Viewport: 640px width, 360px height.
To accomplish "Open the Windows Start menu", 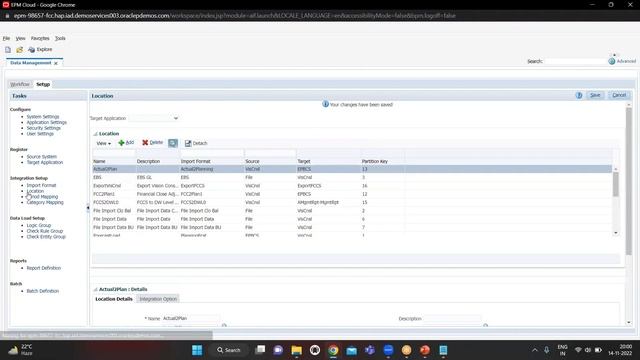I will tap(197, 350).
